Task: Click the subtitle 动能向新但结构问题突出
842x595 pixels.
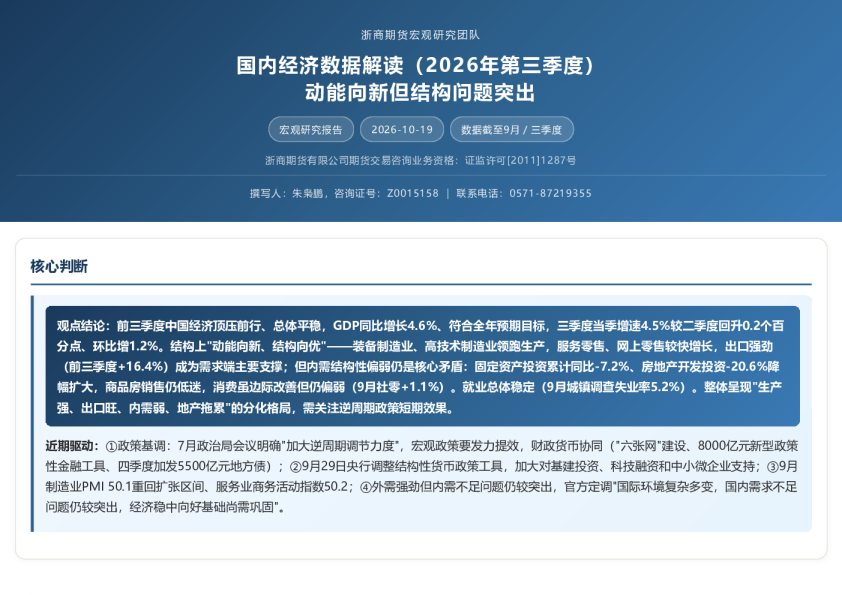Action: (x=420, y=92)
